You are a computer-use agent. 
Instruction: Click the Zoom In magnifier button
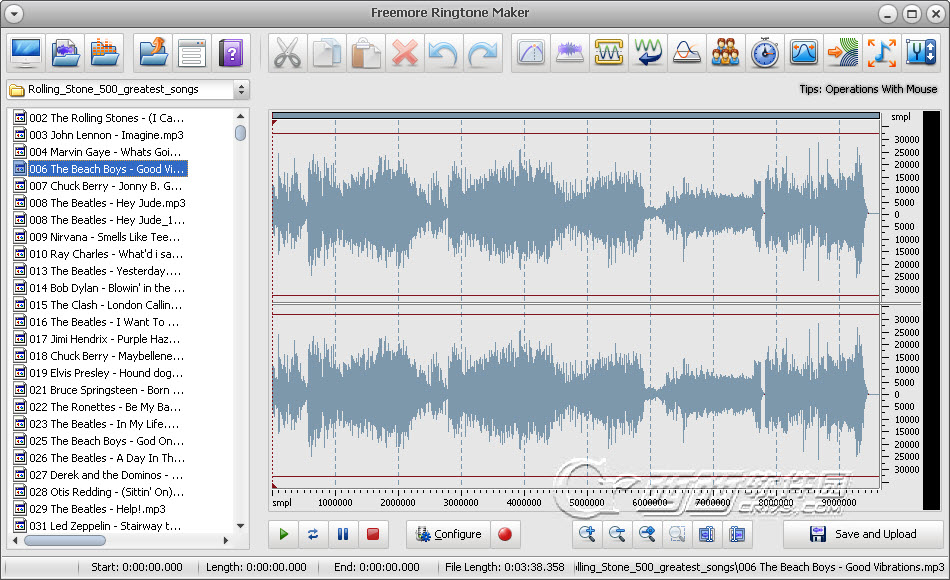(x=587, y=534)
